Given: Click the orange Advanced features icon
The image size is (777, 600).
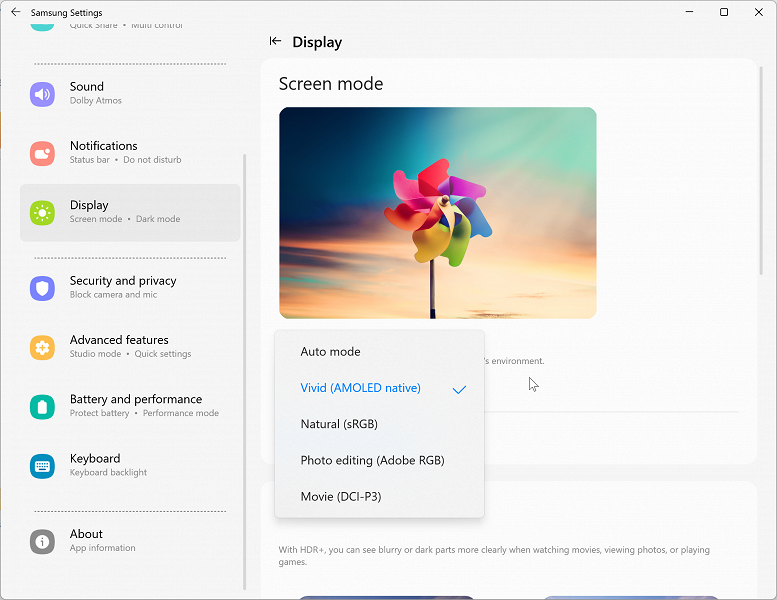Looking at the screenshot, I should pyautogui.click(x=42, y=348).
